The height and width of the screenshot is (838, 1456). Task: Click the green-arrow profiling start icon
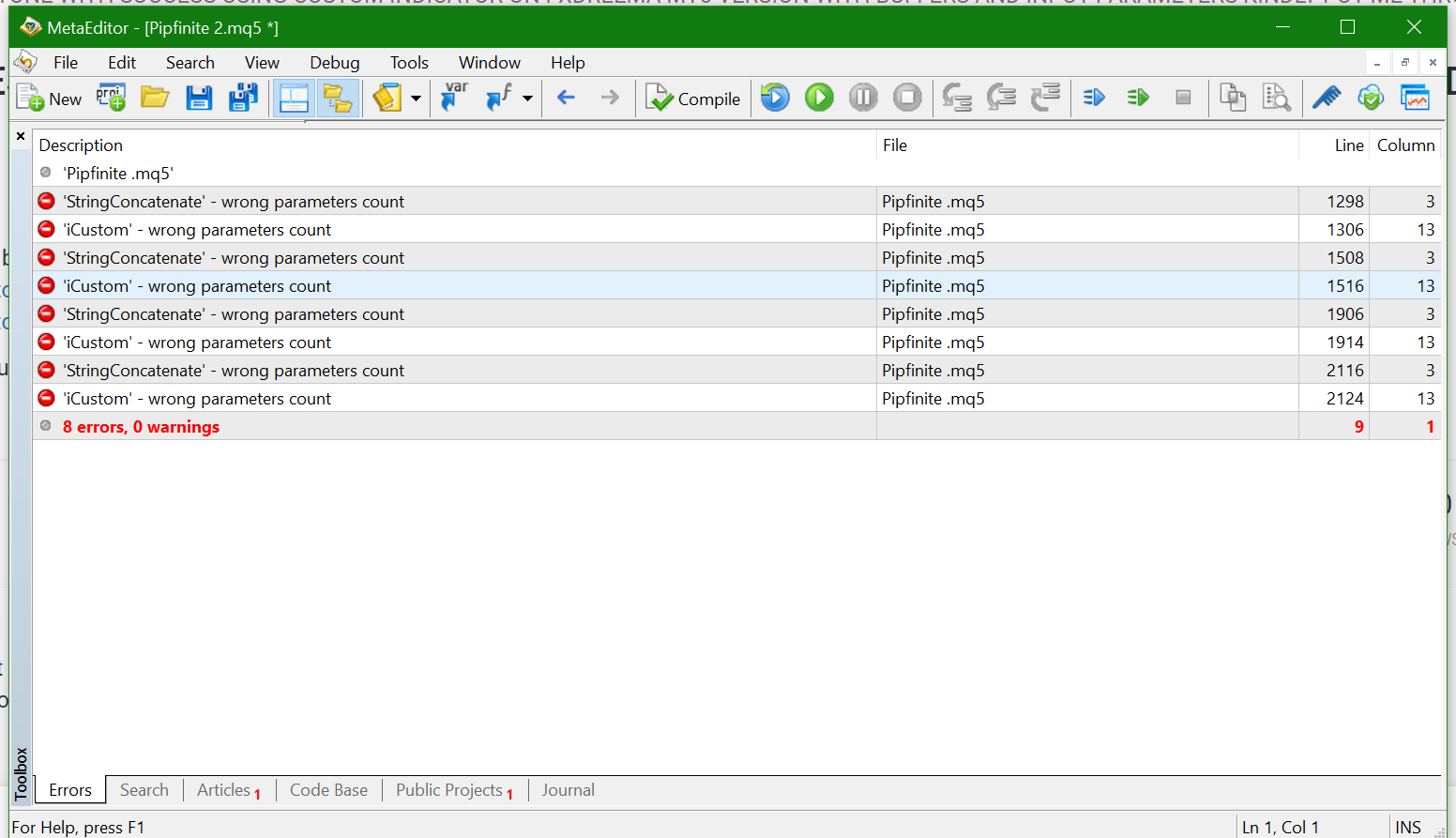point(1138,98)
